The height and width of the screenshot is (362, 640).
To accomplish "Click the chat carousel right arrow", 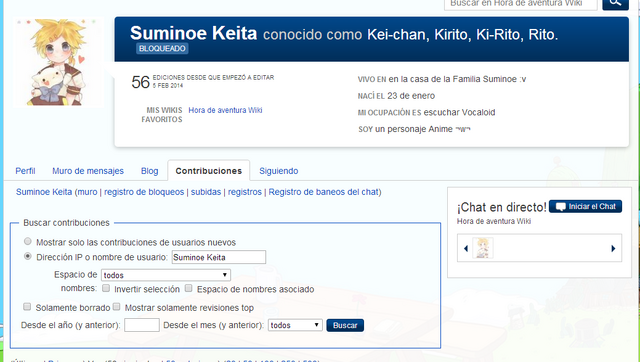I will pos(613,248).
